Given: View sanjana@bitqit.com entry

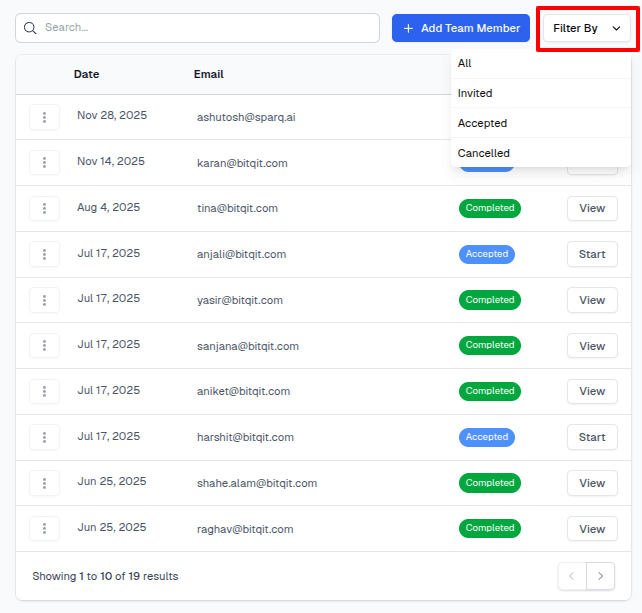Looking at the screenshot, I should pyautogui.click(x=592, y=346).
